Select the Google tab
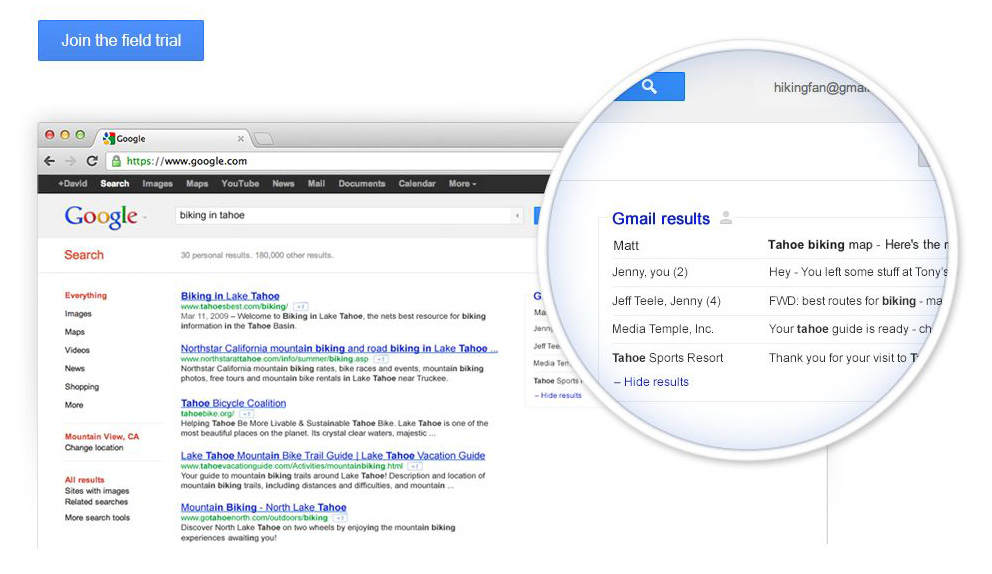Viewport: 992px width, 574px height. point(172,139)
